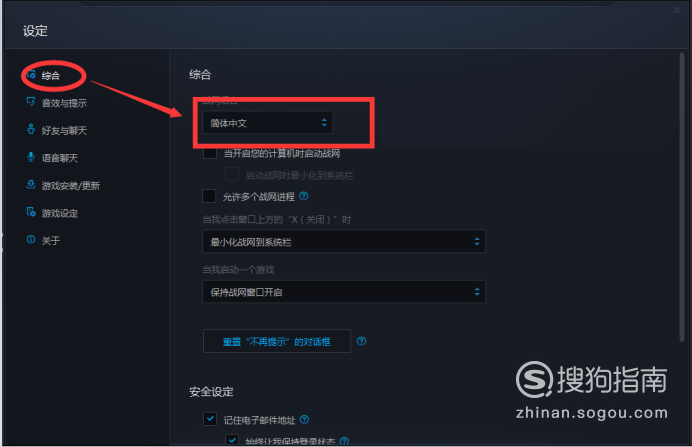Click the 重置"不再提示"的对话框 button

277,341
